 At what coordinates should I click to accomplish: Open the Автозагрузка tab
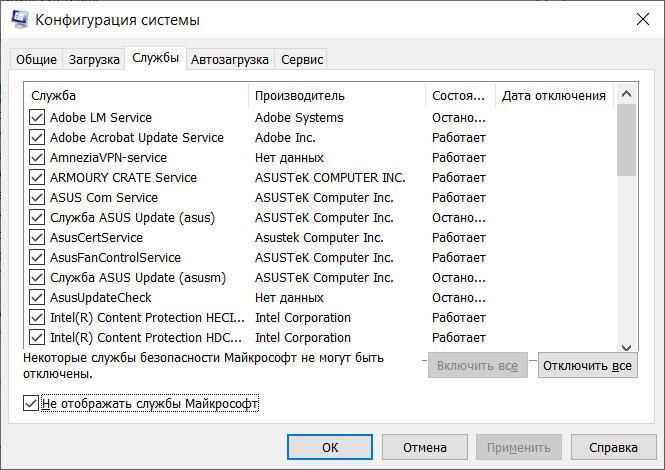(x=230, y=60)
